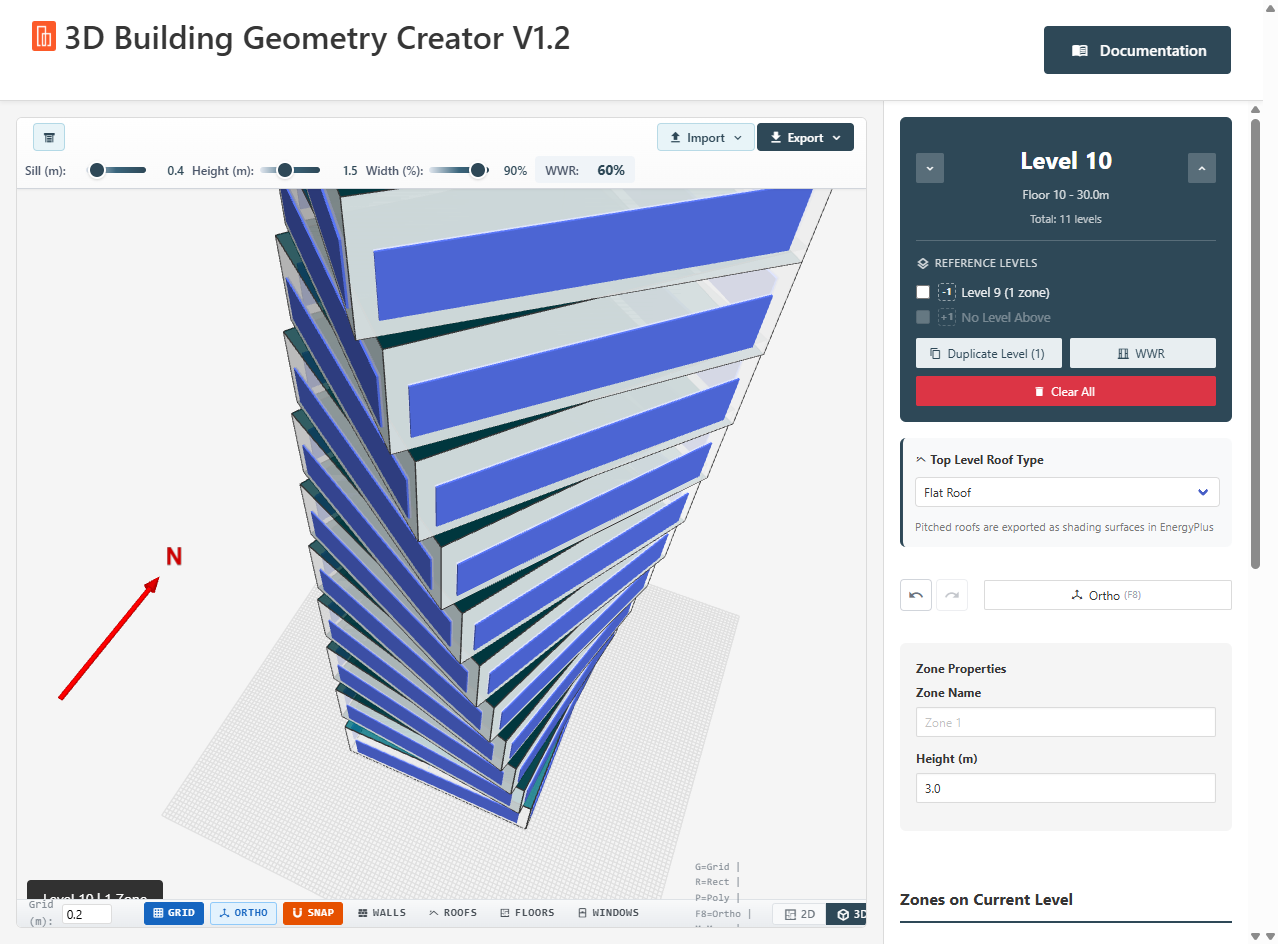Click the Zone Name input field

point(1065,723)
